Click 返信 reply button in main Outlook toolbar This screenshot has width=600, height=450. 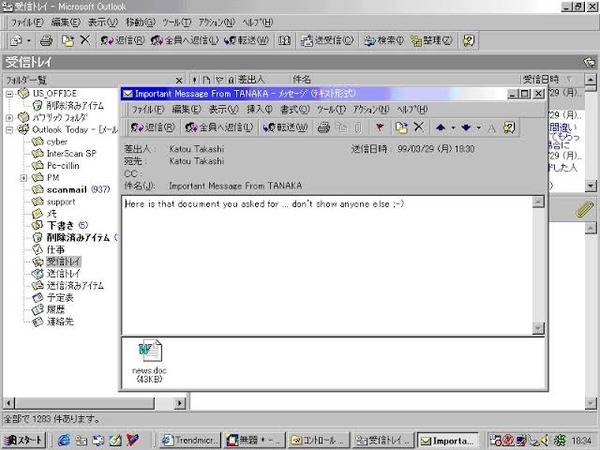(x=122, y=40)
